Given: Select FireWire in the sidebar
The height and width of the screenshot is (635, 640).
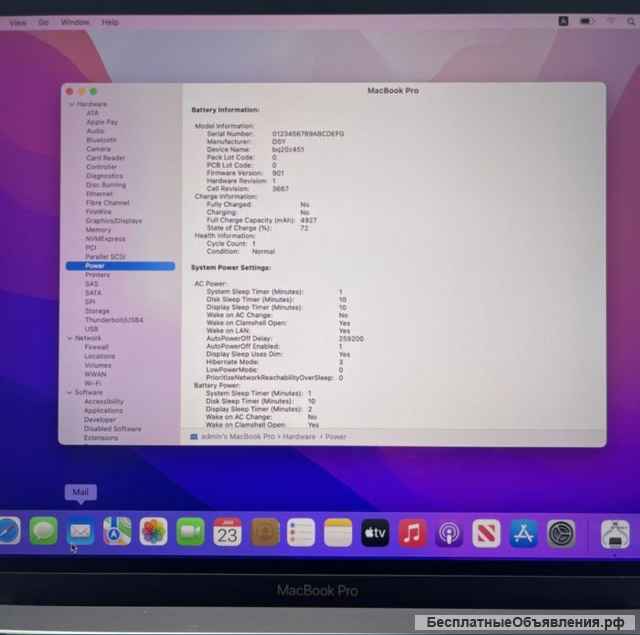Looking at the screenshot, I should coord(99,212).
